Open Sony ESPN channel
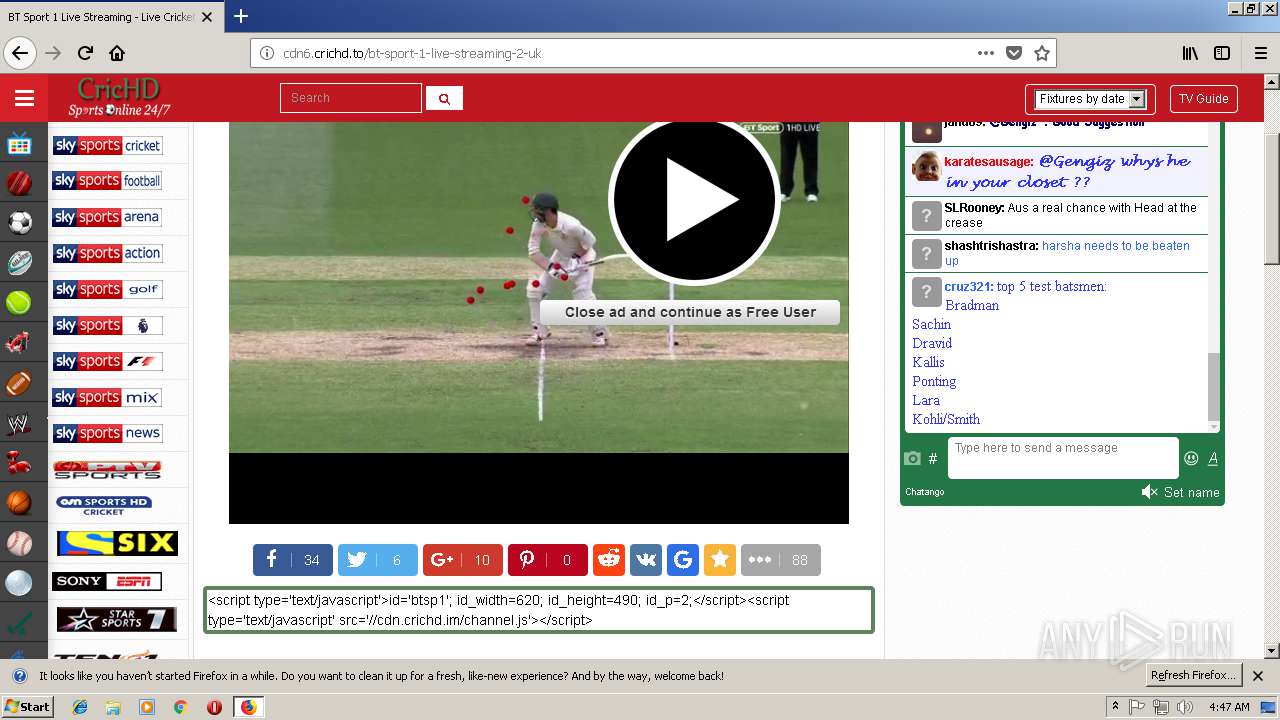1280x720 pixels. pos(107,581)
